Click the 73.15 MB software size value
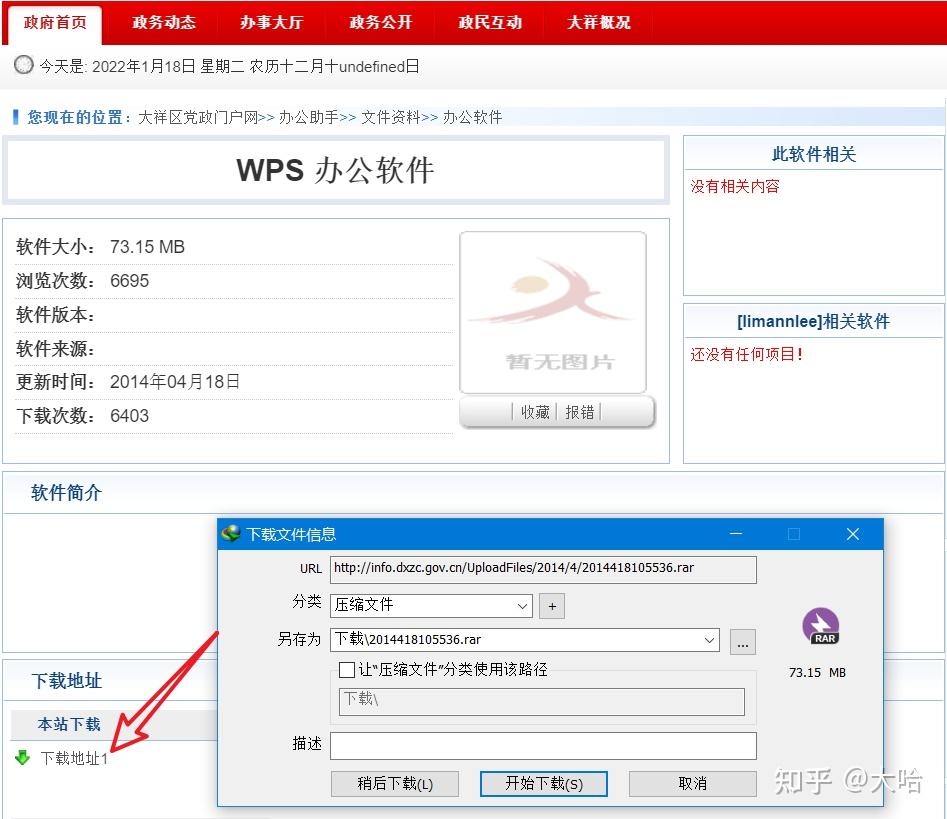Image resolution: width=947 pixels, height=819 pixels. (147, 247)
